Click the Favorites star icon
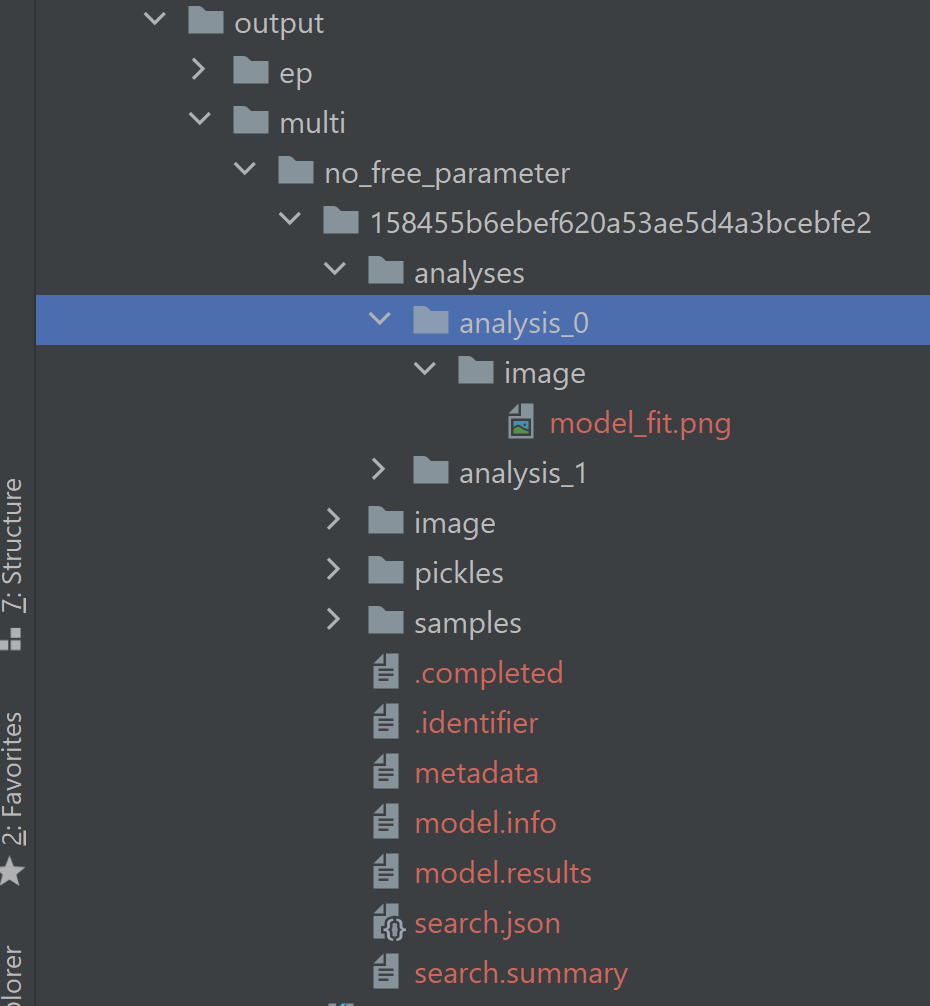The width and height of the screenshot is (930, 1006). click(12, 871)
